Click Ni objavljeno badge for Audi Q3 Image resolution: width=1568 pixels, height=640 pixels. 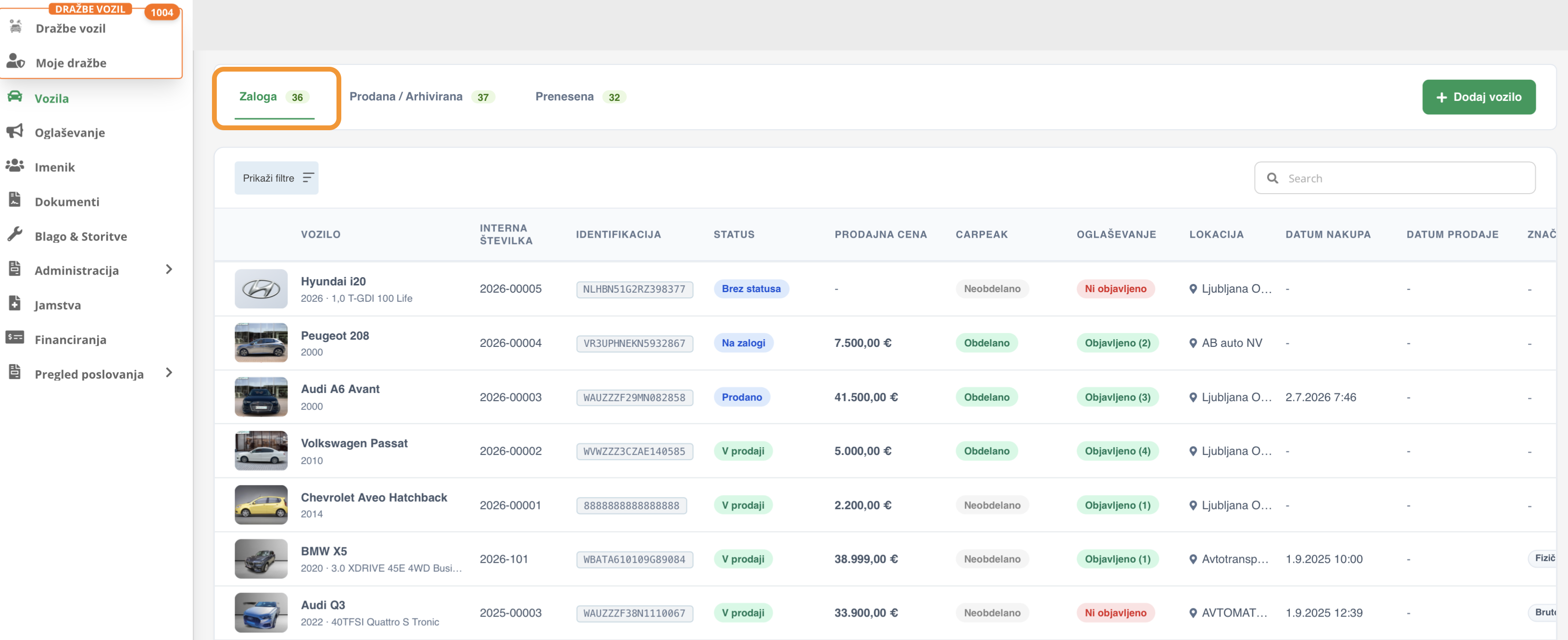pyautogui.click(x=1115, y=613)
